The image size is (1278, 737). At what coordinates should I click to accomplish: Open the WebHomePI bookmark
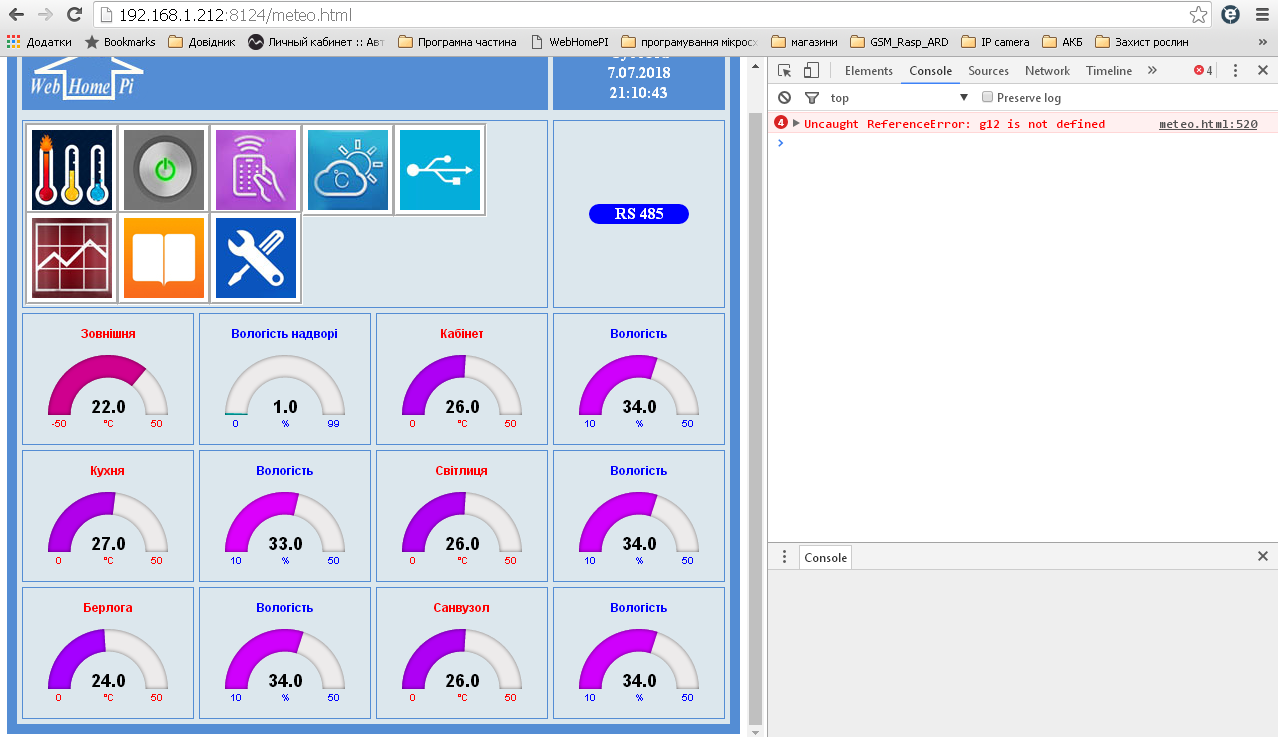568,42
